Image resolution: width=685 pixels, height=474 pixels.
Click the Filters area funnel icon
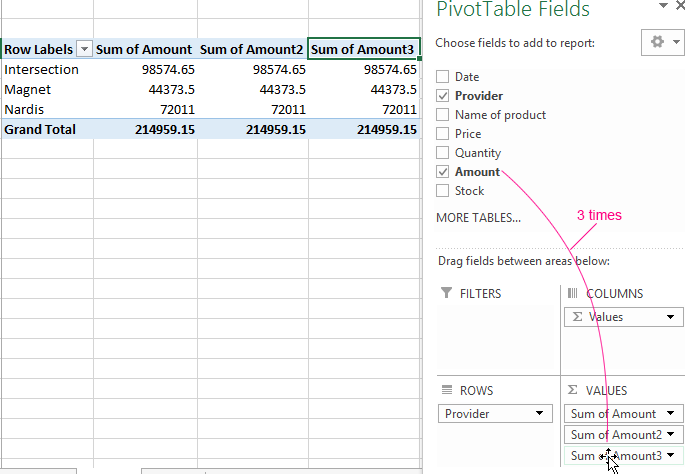point(446,294)
